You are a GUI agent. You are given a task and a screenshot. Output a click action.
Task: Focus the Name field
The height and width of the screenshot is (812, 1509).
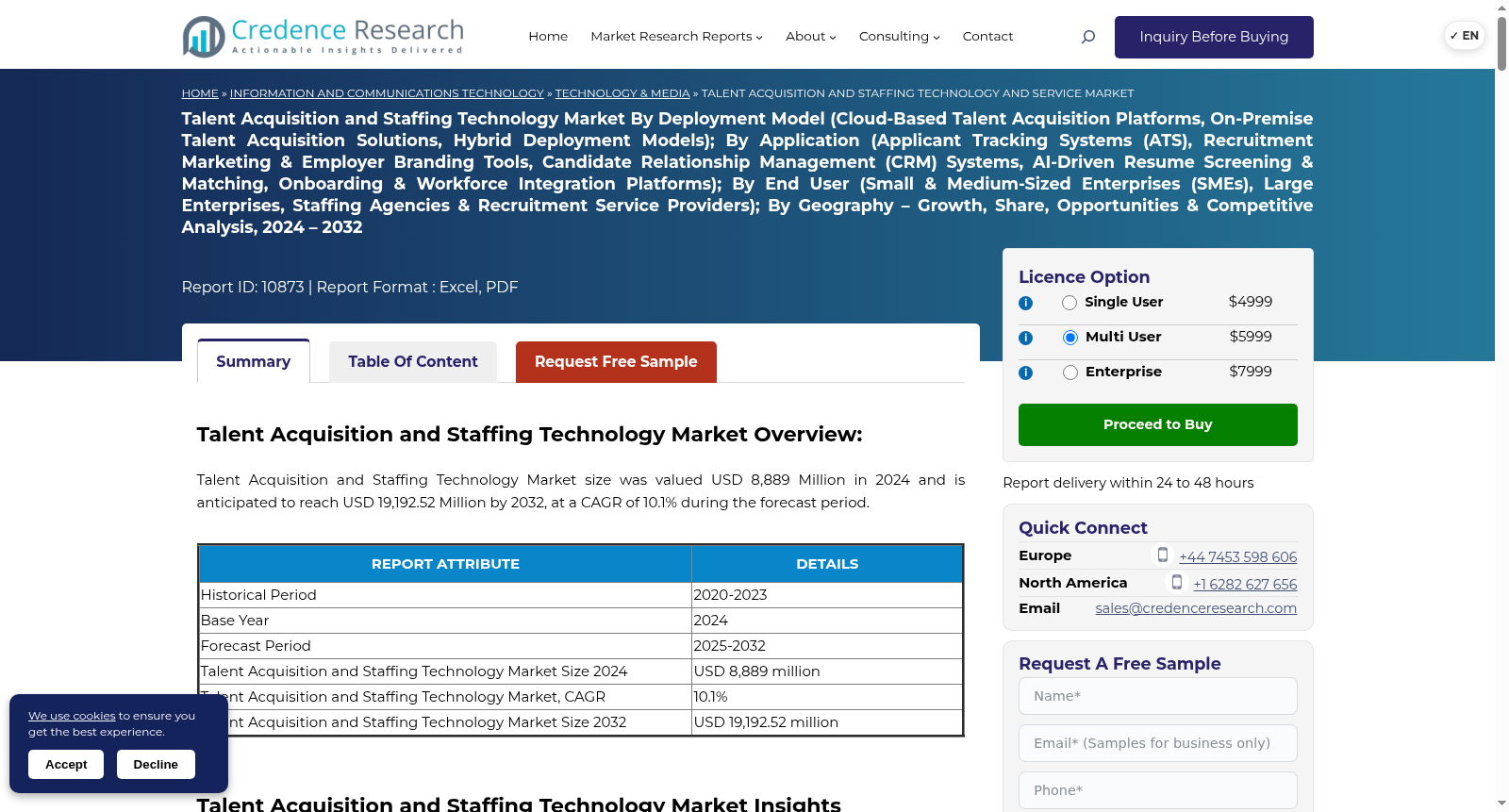click(x=1158, y=696)
